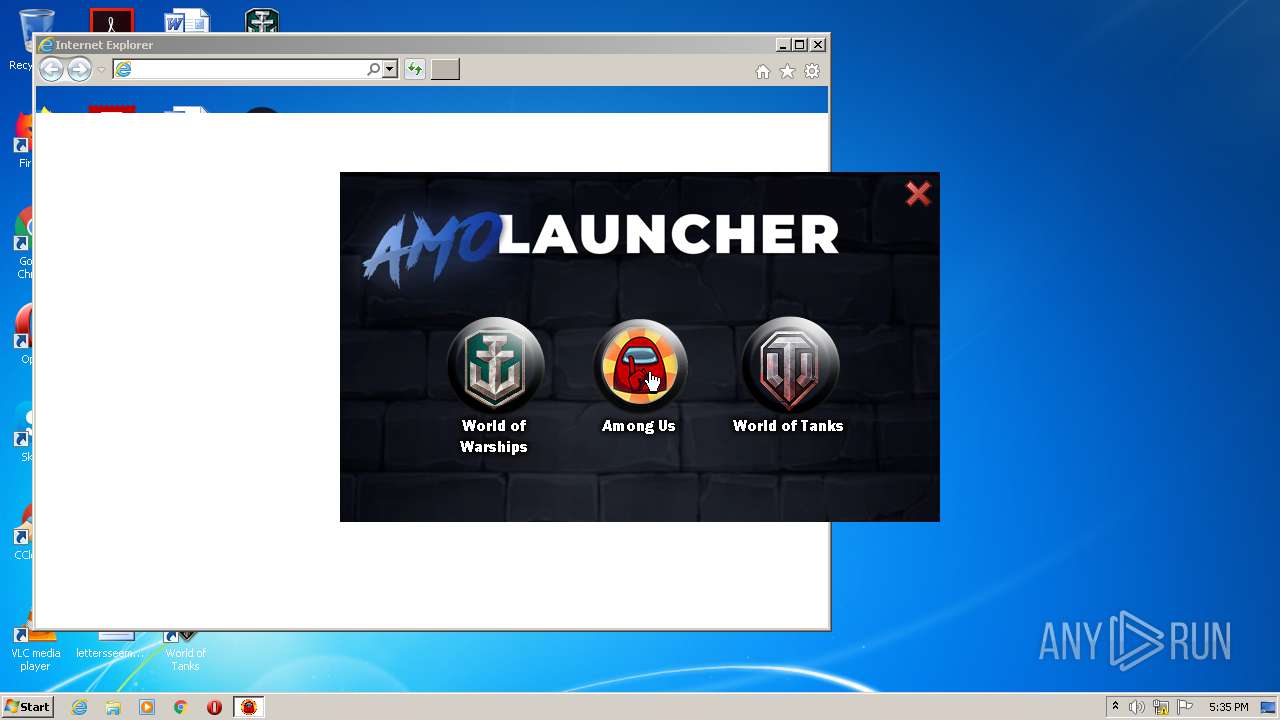Open Google Chrome from taskbar
The height and width of the screenshot is (720, 1280).
[x=180, y=707]
